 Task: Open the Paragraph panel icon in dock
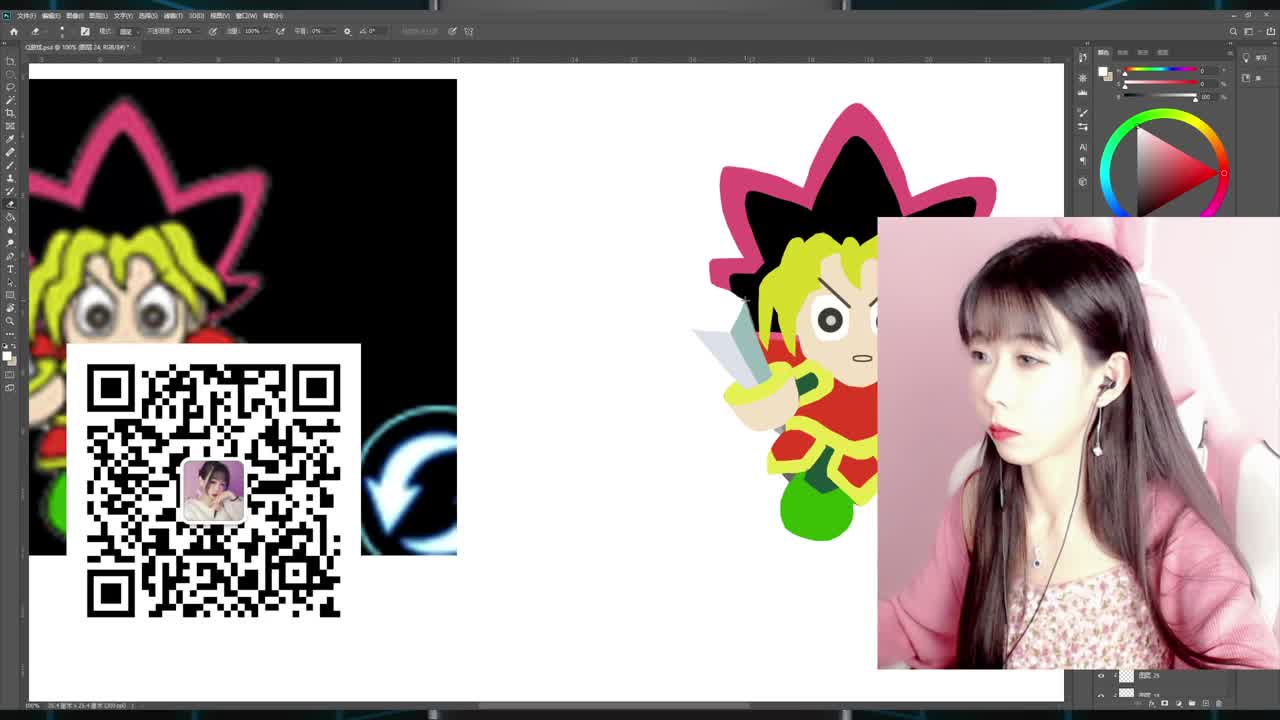[1082, 163]
